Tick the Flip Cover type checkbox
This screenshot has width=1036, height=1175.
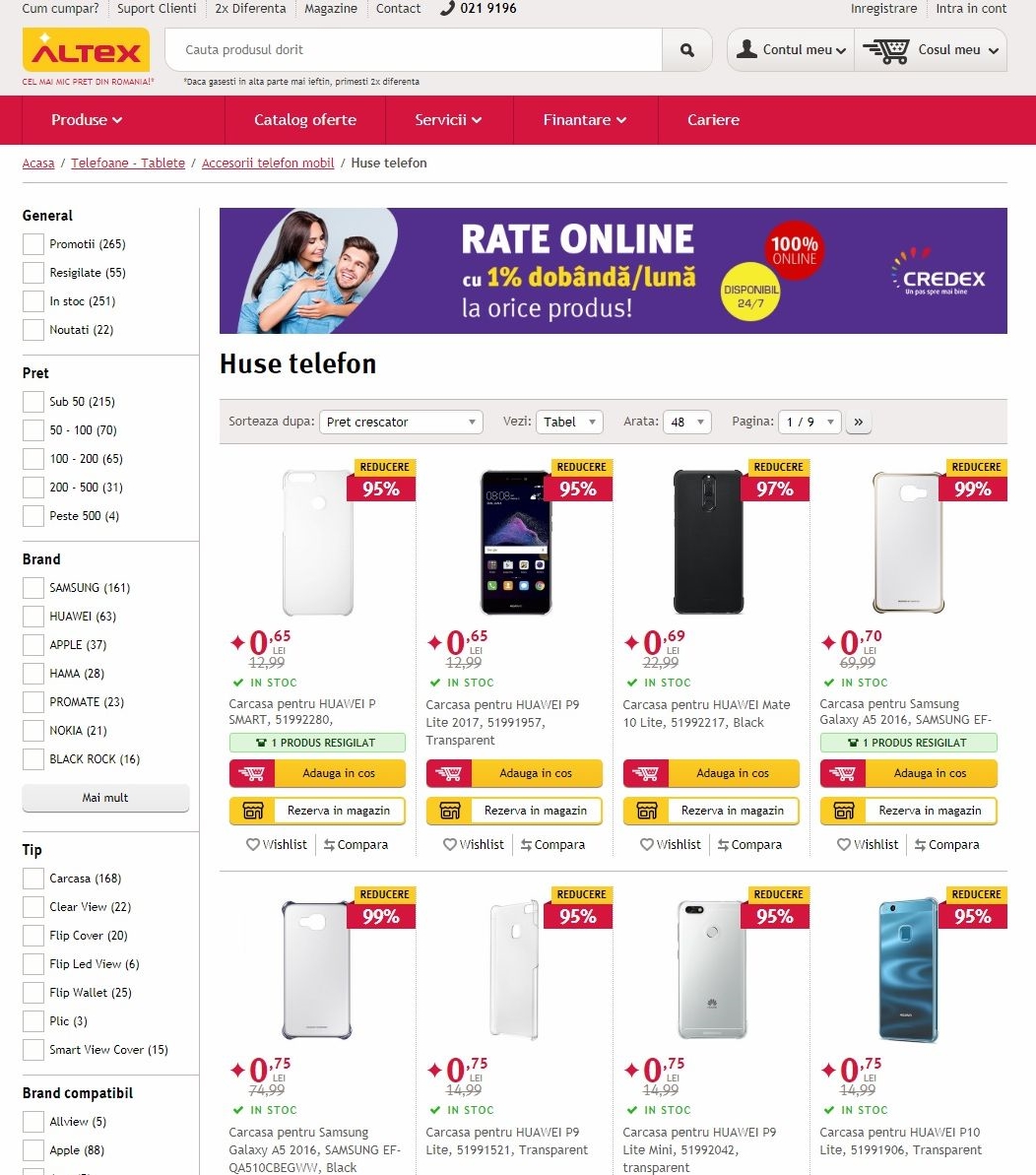[x=32, y=936]
